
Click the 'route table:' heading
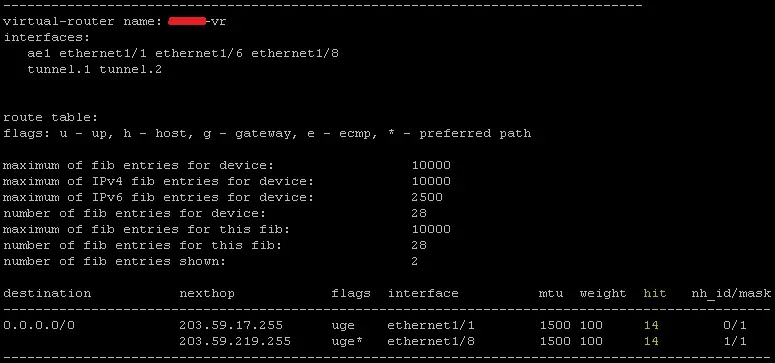(x=51, y=117)
